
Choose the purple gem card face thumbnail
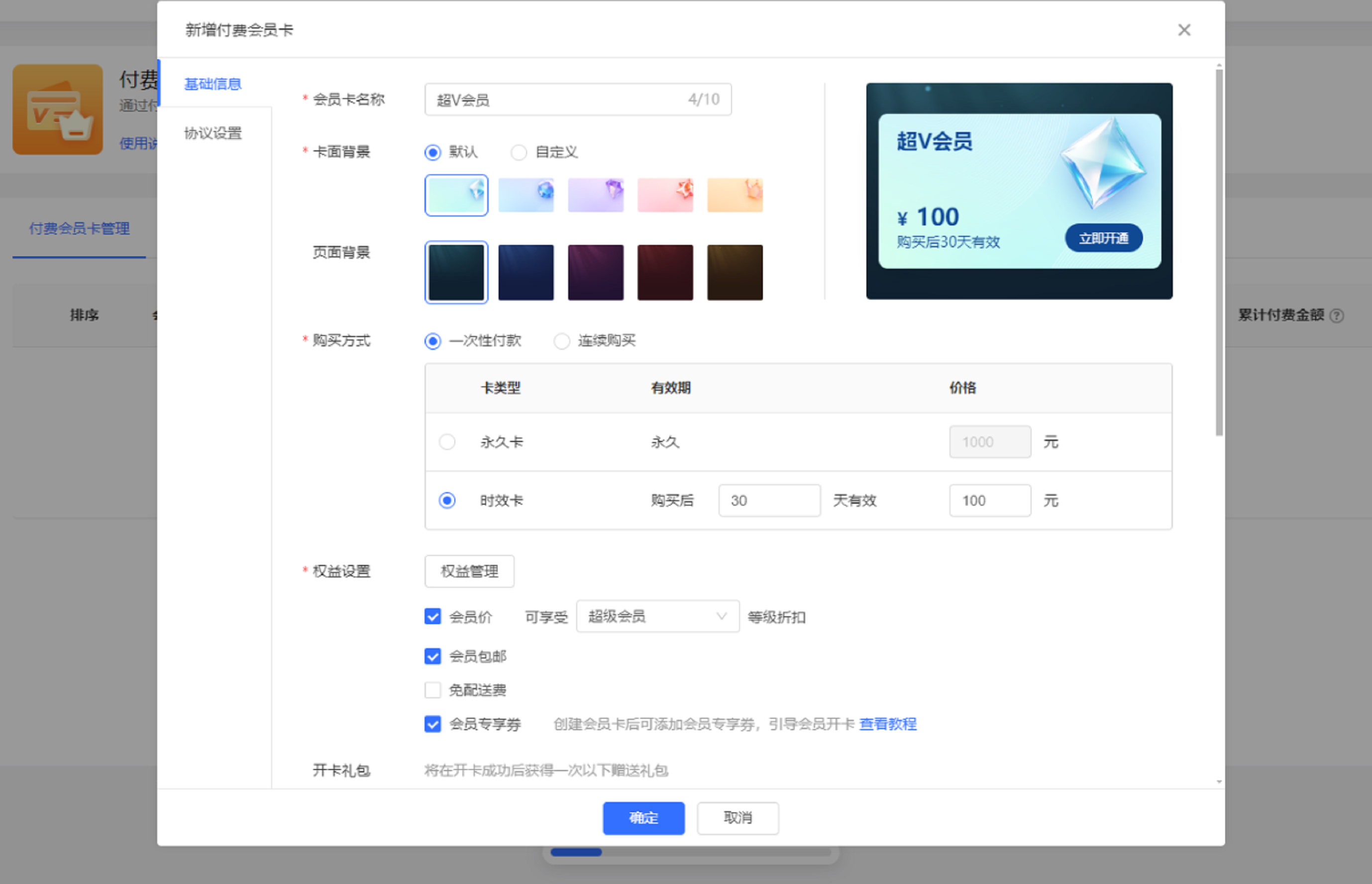595,195
